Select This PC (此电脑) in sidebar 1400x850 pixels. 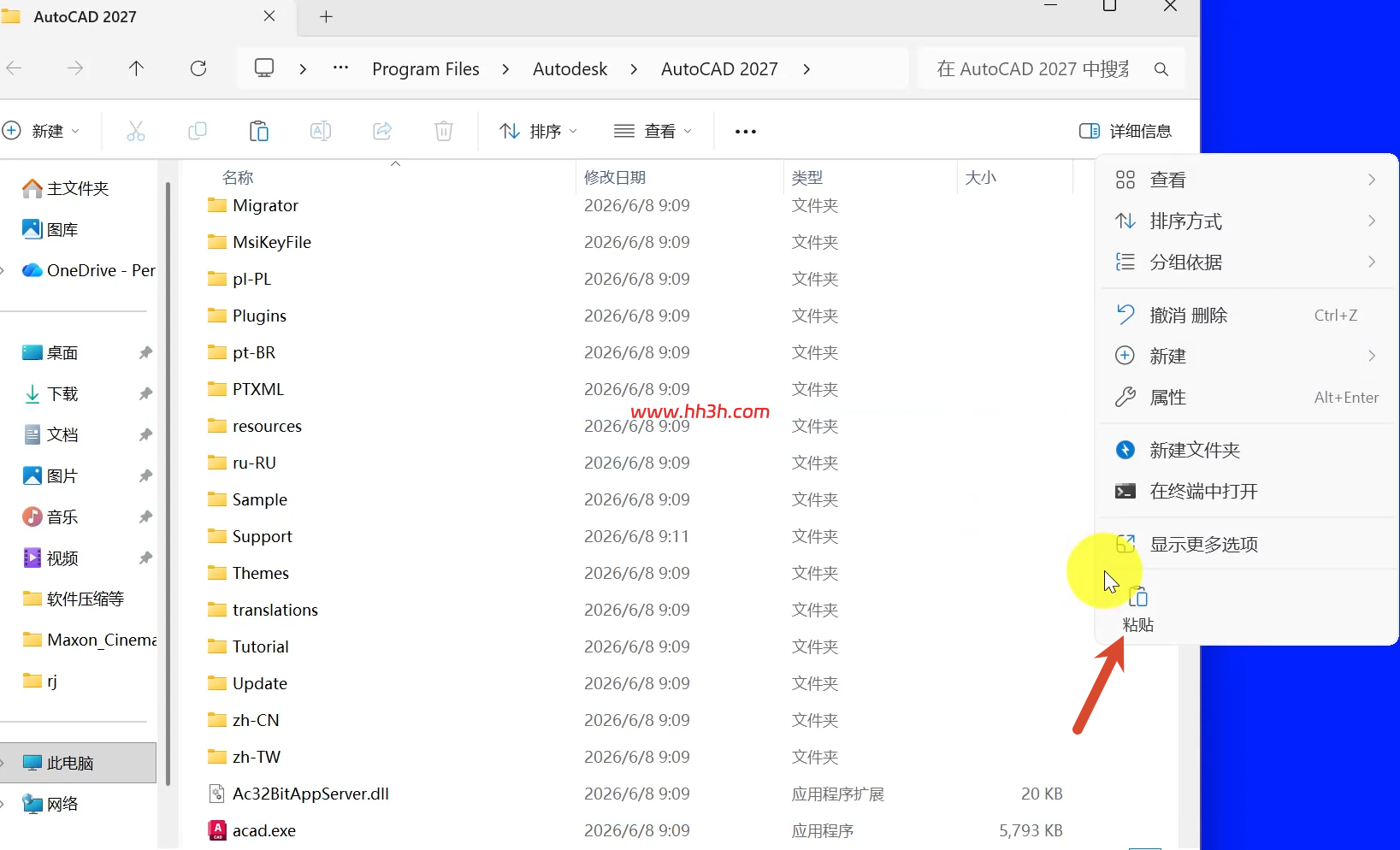tap(78, 763)
